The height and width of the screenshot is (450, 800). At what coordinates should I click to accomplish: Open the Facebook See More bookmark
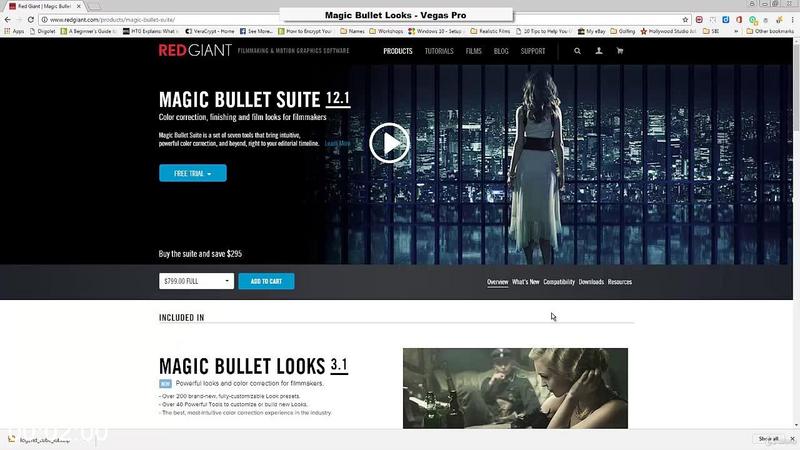click(256, 31)
